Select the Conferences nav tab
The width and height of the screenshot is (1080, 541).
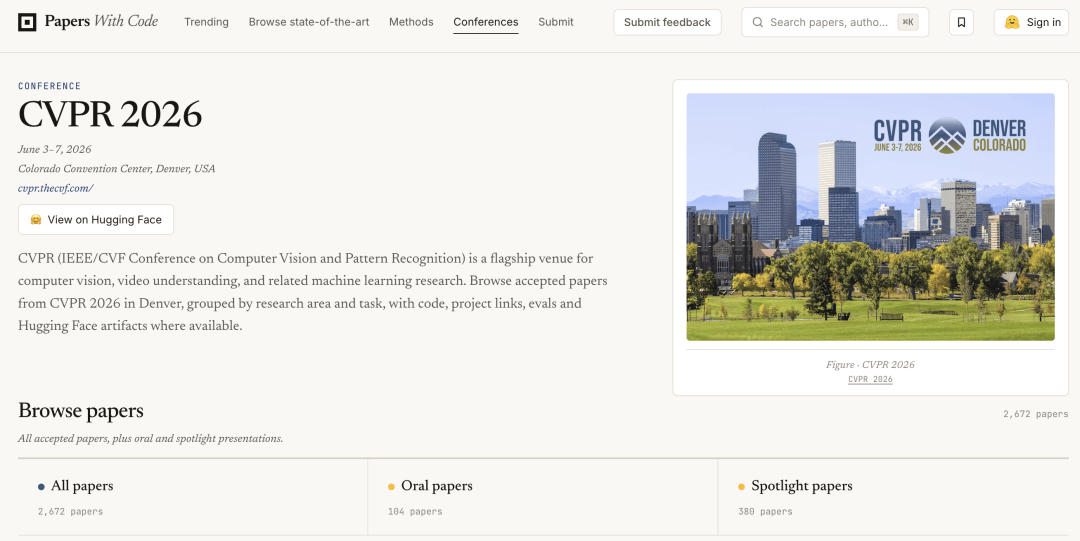point(486,22)
